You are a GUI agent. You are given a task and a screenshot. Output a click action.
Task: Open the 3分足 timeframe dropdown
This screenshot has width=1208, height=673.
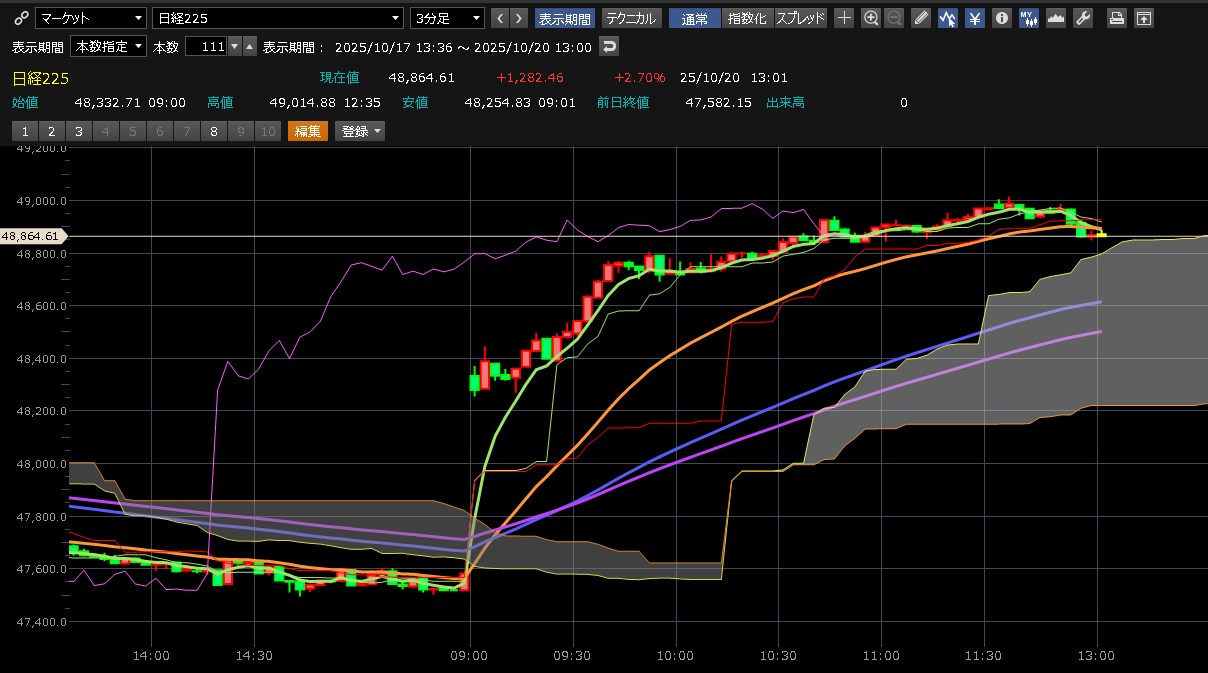[447, 18]
